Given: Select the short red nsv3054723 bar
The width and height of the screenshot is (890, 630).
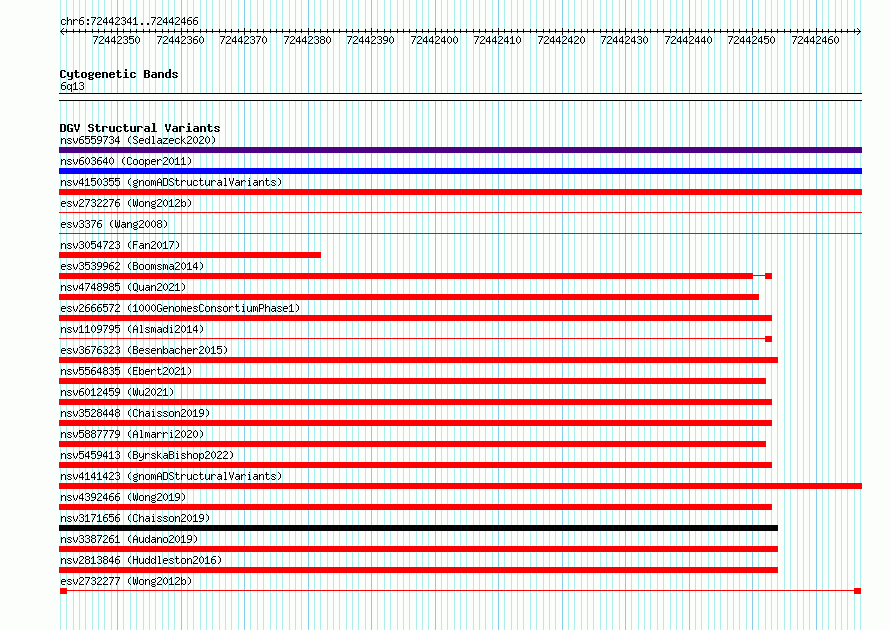Looking at the screenshot, I should pyautogui.click(x=190, y=255).
